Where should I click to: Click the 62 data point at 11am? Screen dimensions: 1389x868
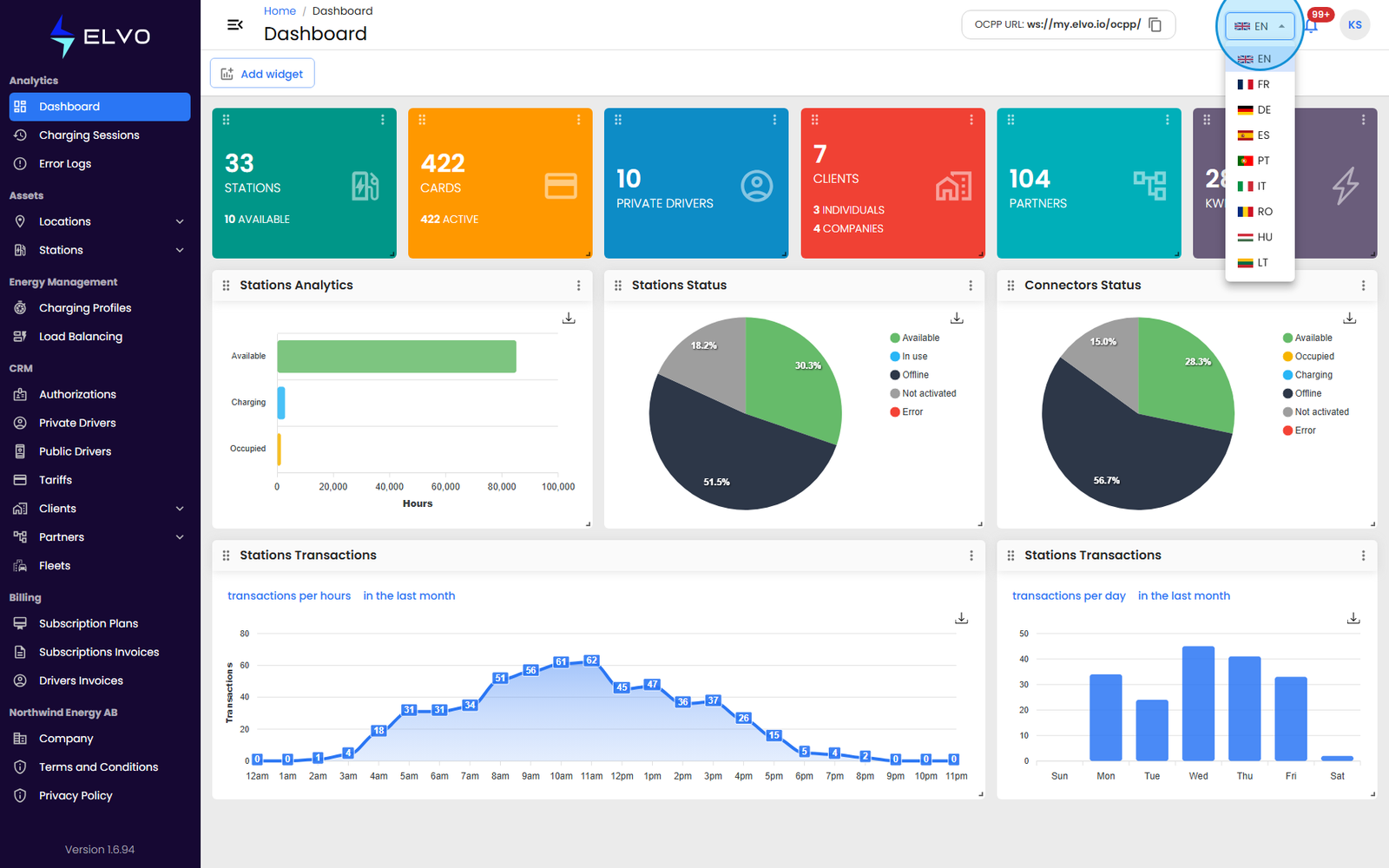[591, 661]
